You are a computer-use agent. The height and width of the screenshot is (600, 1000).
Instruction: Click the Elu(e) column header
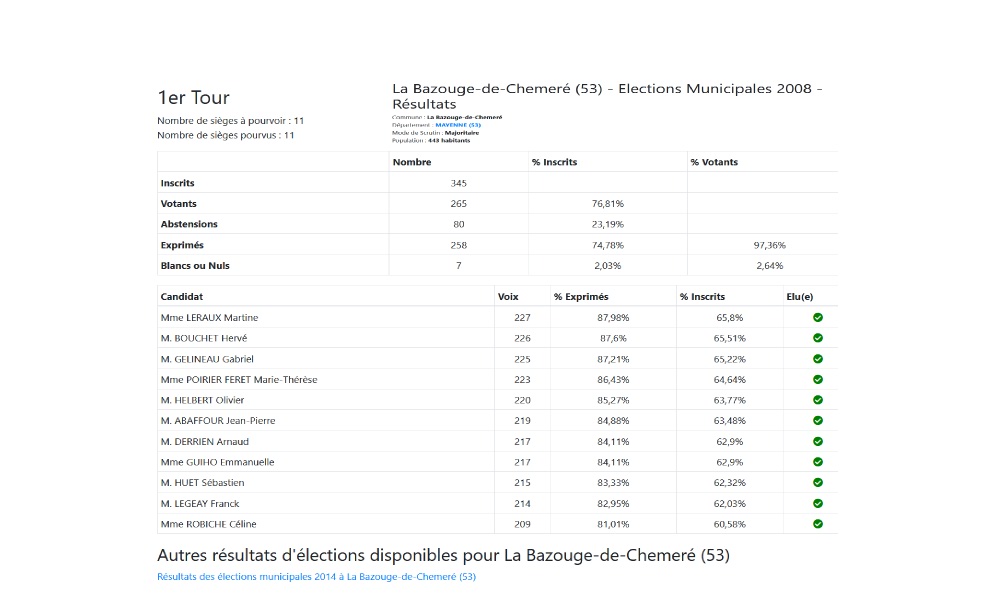pos(800,297)
